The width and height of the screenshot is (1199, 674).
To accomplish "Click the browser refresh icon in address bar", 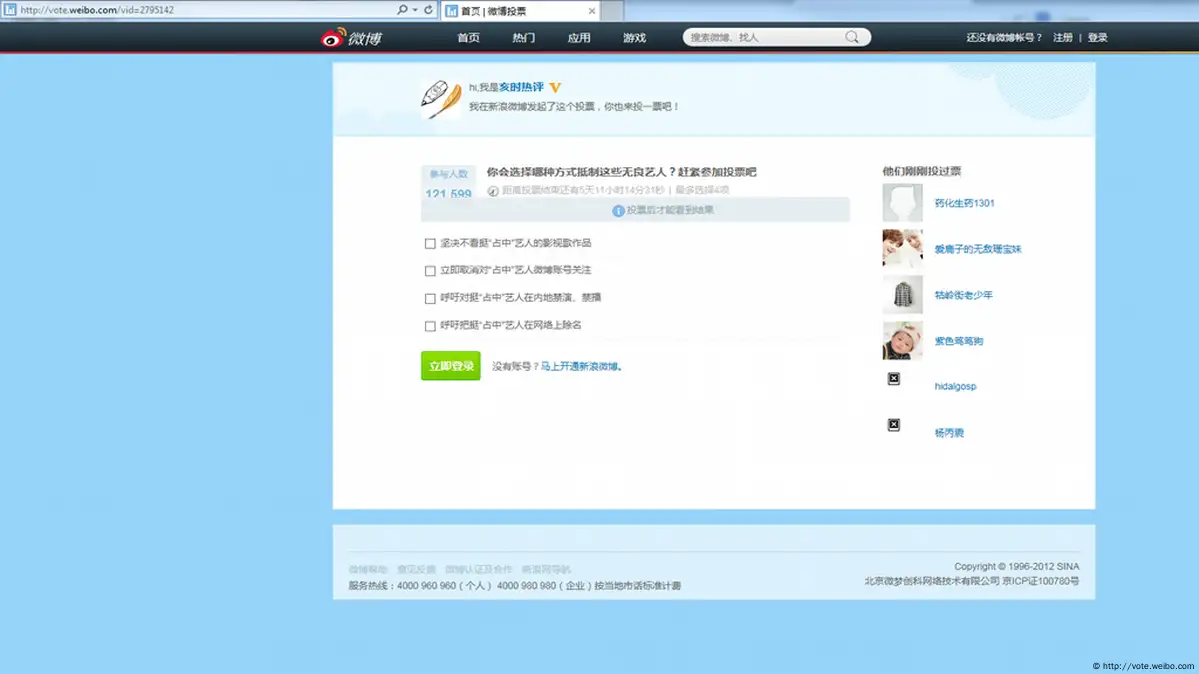I will click(429, 10).
